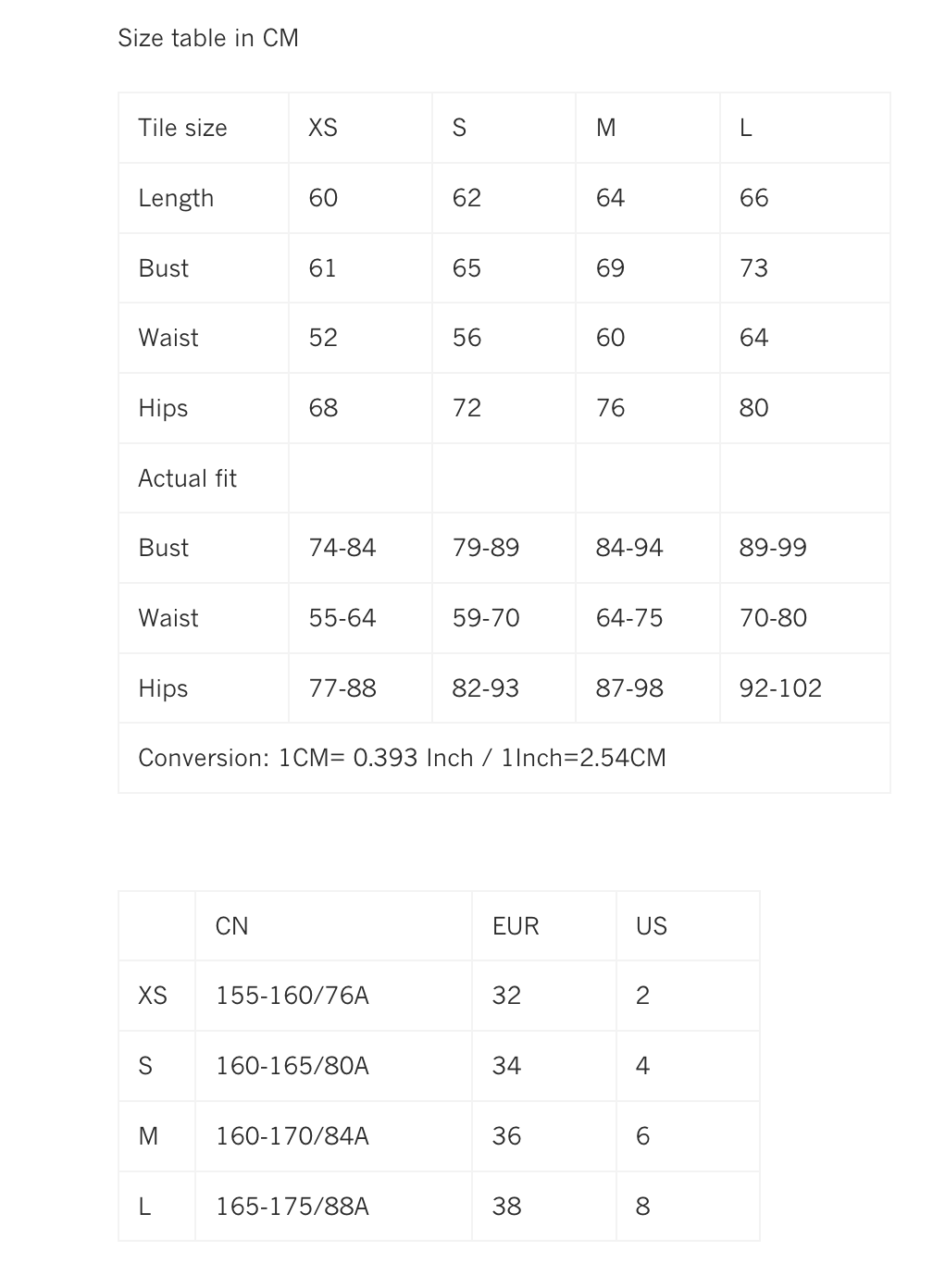This screenshot has width=933, height=1288.
Task: Click CN size "160-165/80A"
Action: pos(292,1066)
